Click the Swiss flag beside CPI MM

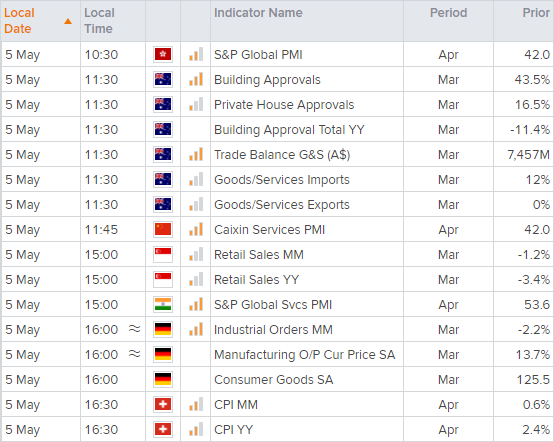163,404
